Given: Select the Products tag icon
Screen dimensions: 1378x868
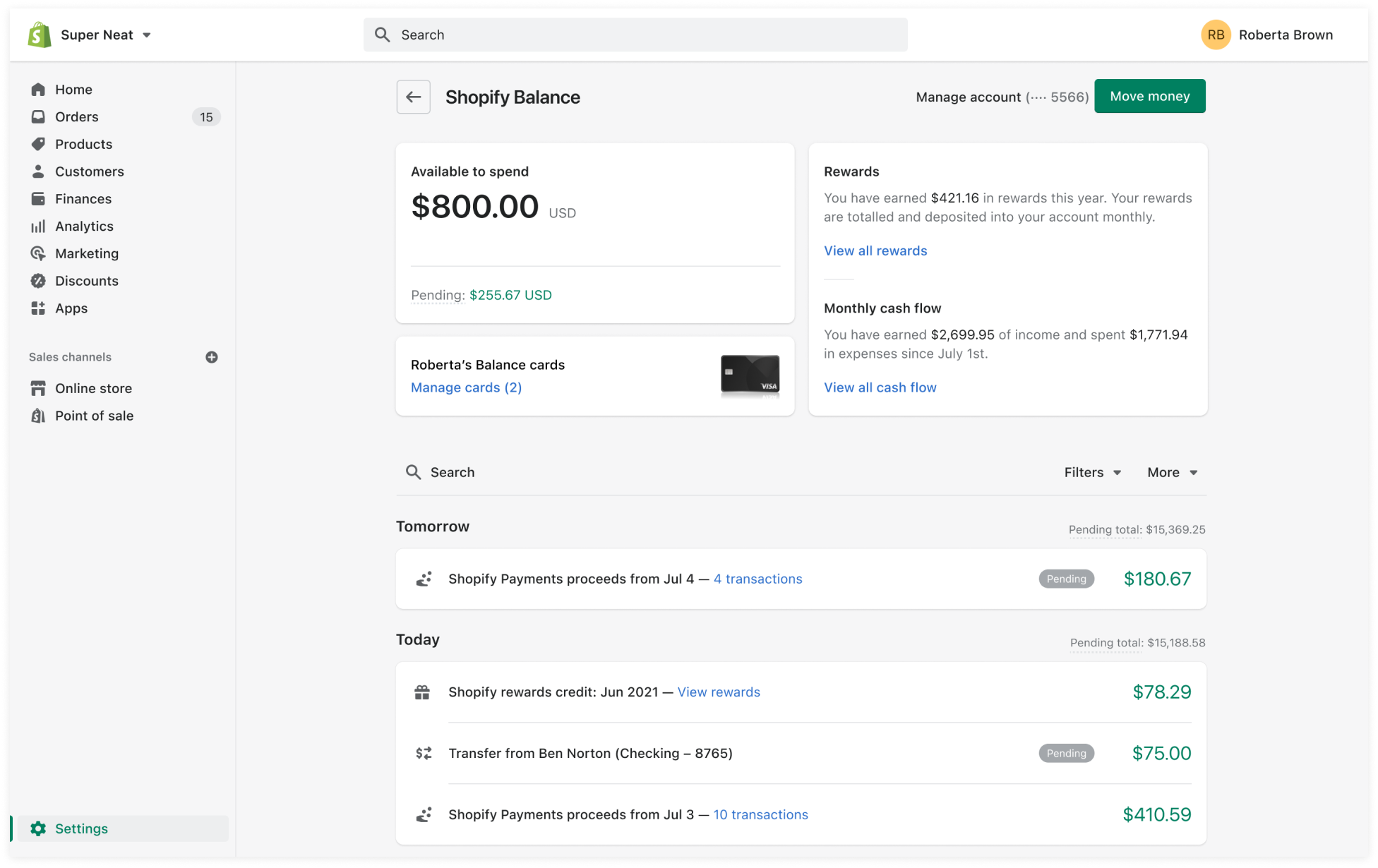Looking at the screenshot, I should click(39, 144).
